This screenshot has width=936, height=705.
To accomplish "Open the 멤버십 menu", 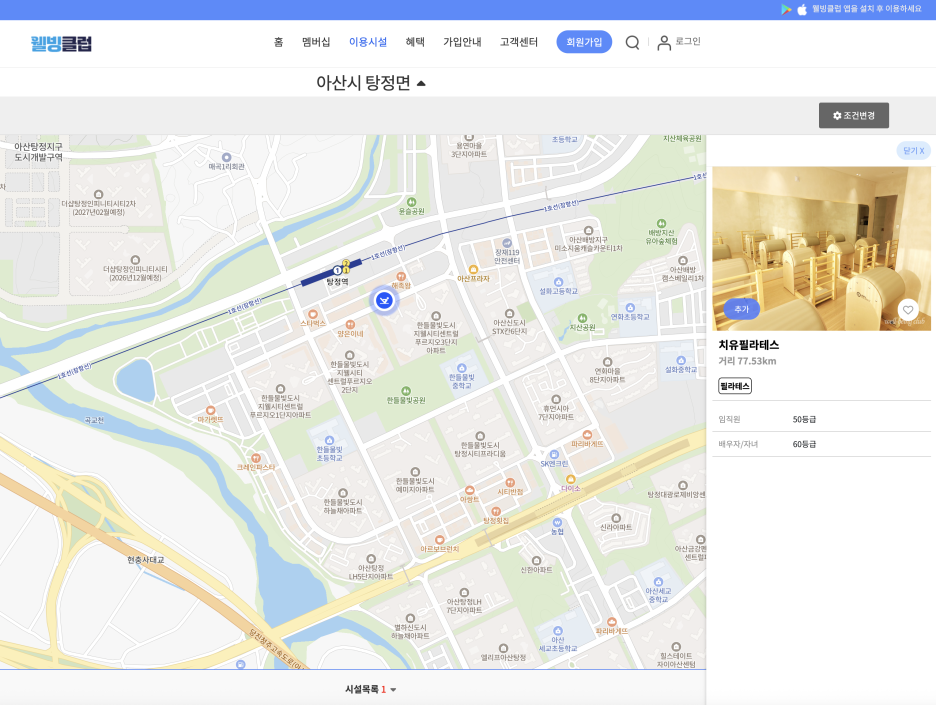I will tap(316, 42).
